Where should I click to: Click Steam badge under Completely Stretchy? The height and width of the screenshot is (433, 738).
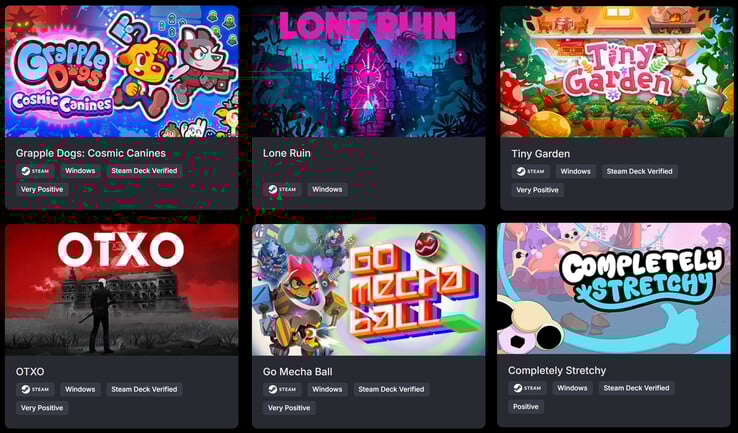tap(528, 388)
